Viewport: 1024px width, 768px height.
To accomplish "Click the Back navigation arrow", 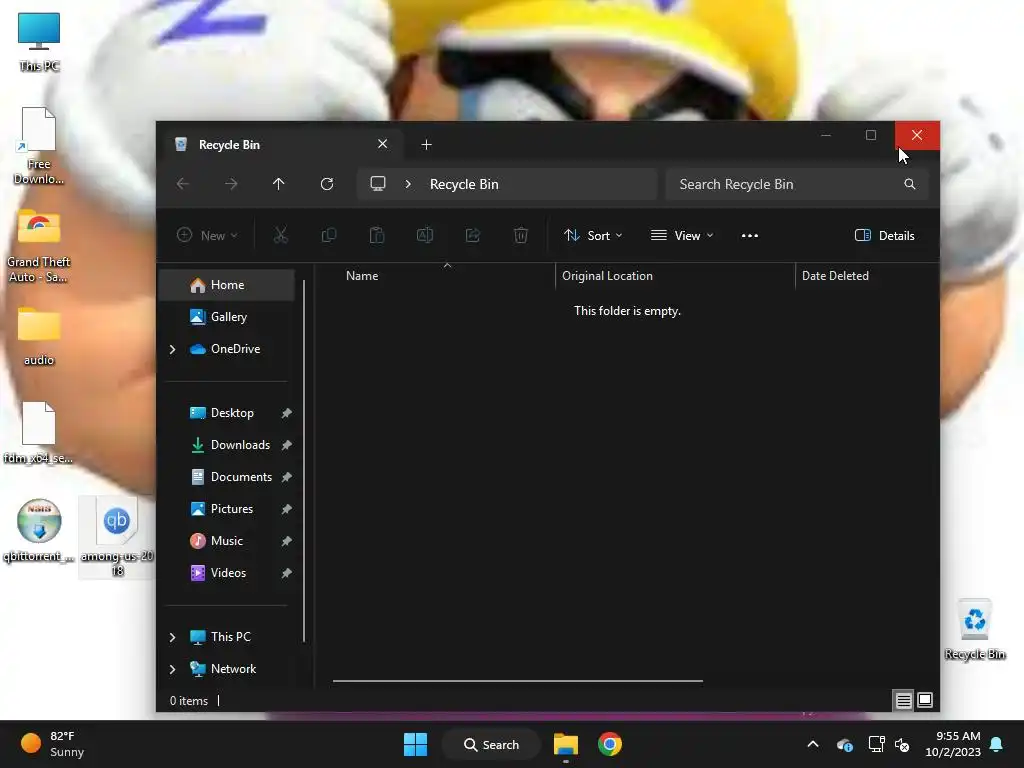I will point(183,184).
